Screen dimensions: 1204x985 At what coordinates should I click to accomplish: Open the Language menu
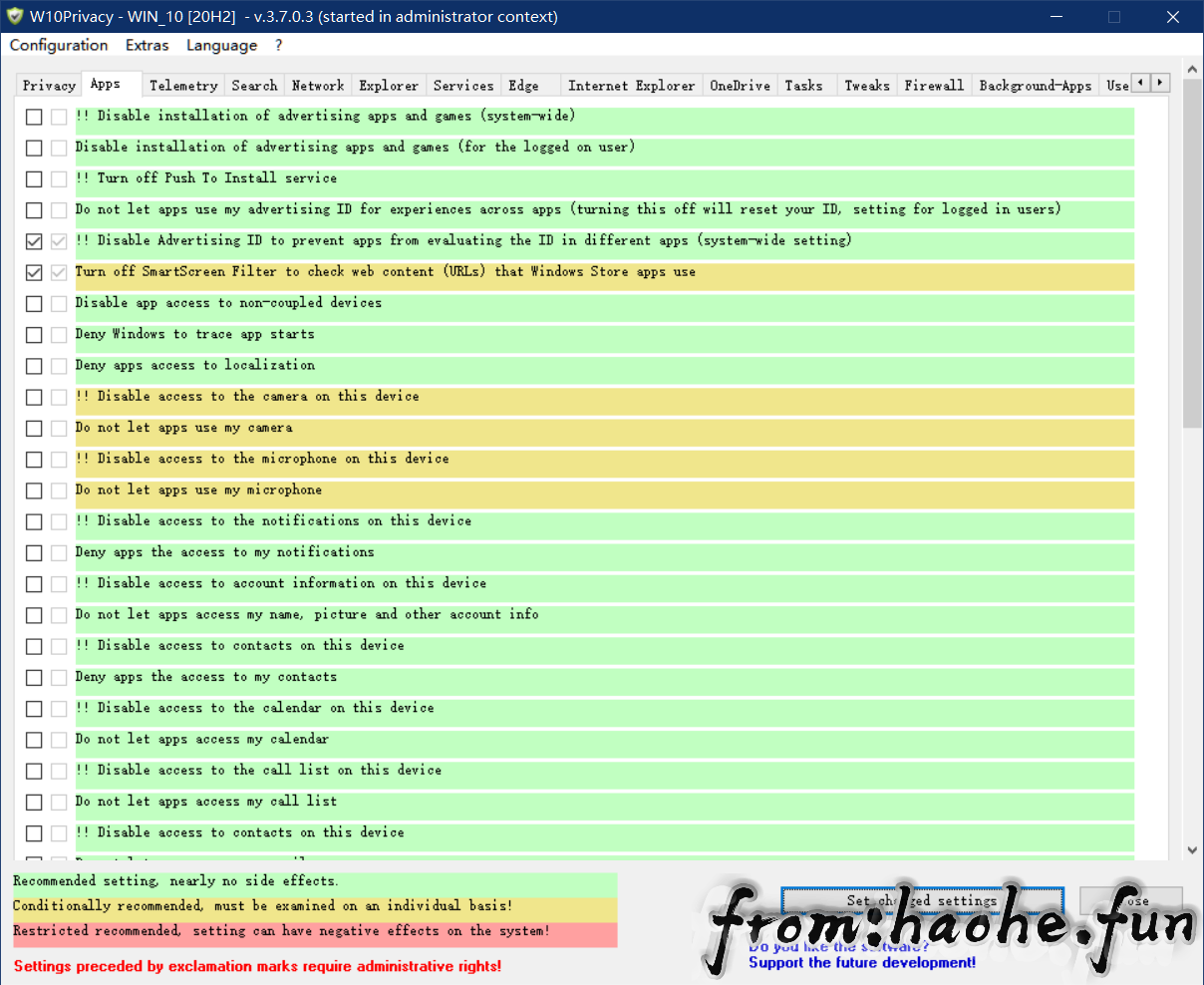(221, 46)
